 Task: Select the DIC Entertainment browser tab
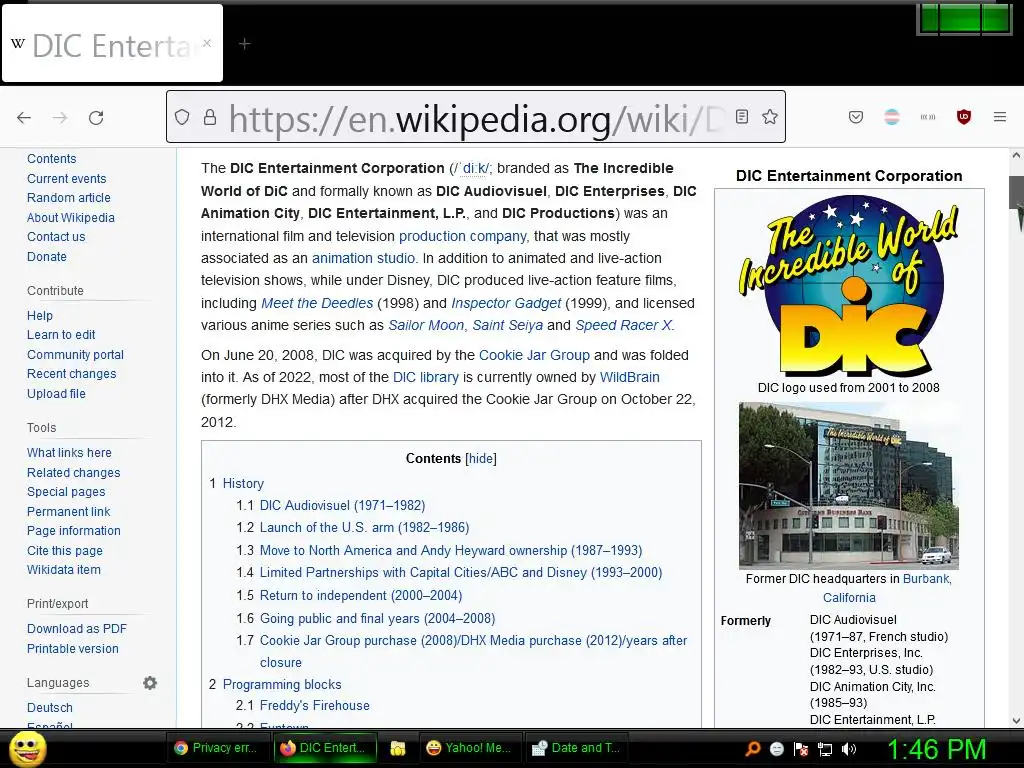point(112,44)
